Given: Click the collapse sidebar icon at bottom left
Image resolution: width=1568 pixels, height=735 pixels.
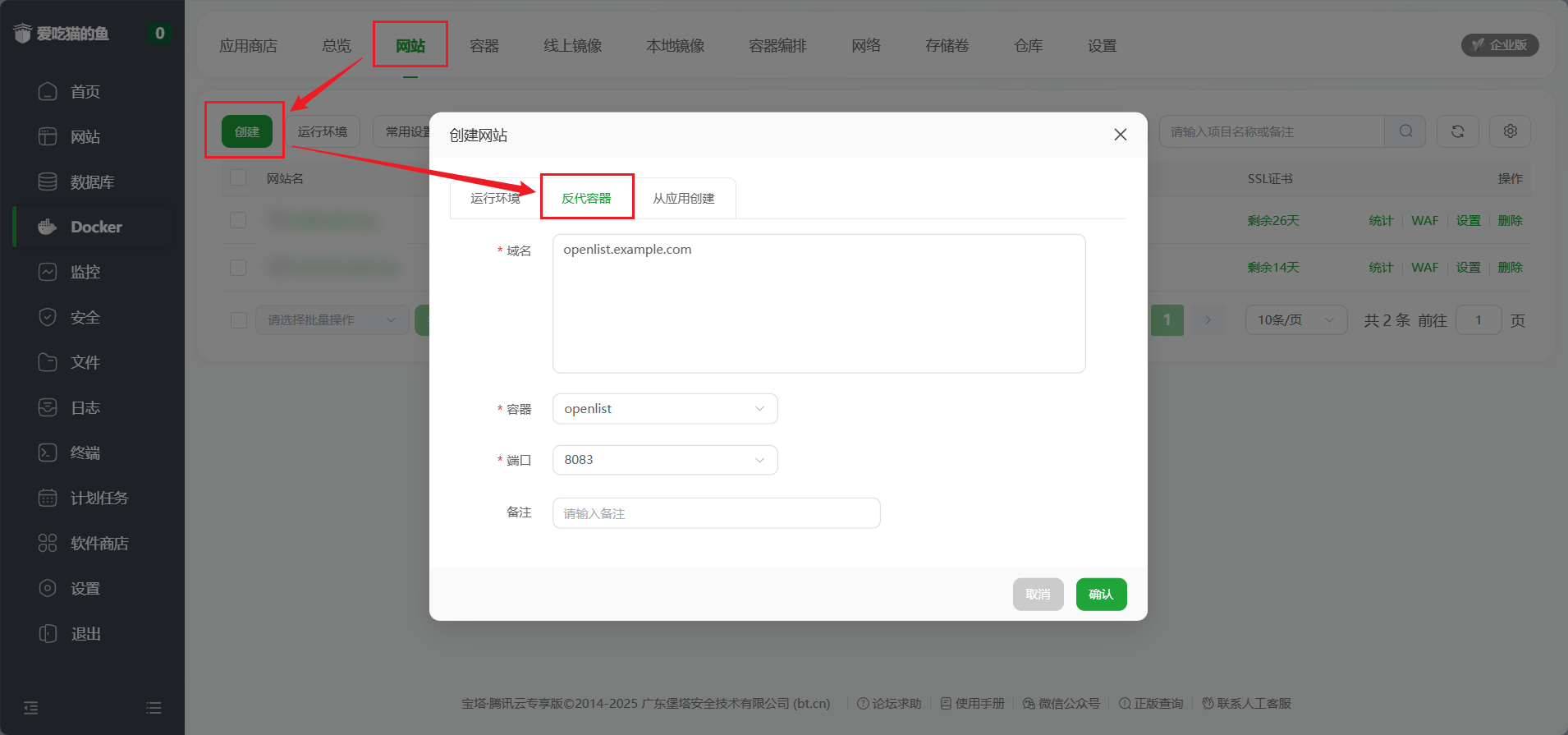Looking at the screenshot, I should (31, 708).
